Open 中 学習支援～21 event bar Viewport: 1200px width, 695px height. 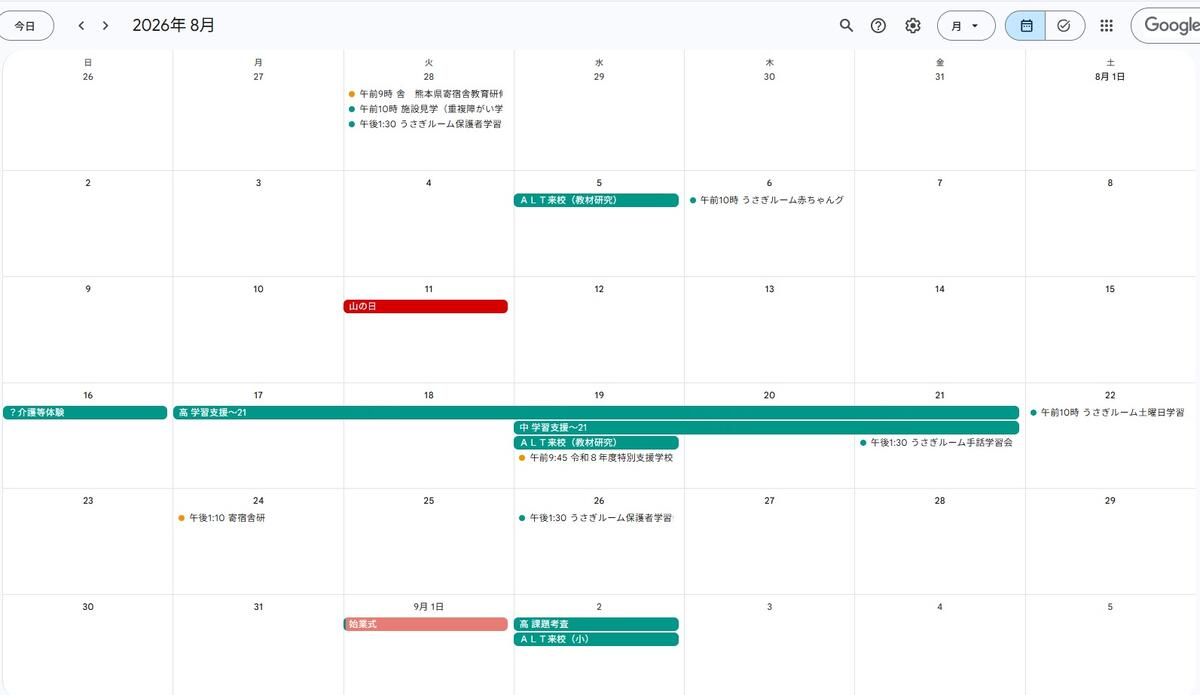click(766, 427)
